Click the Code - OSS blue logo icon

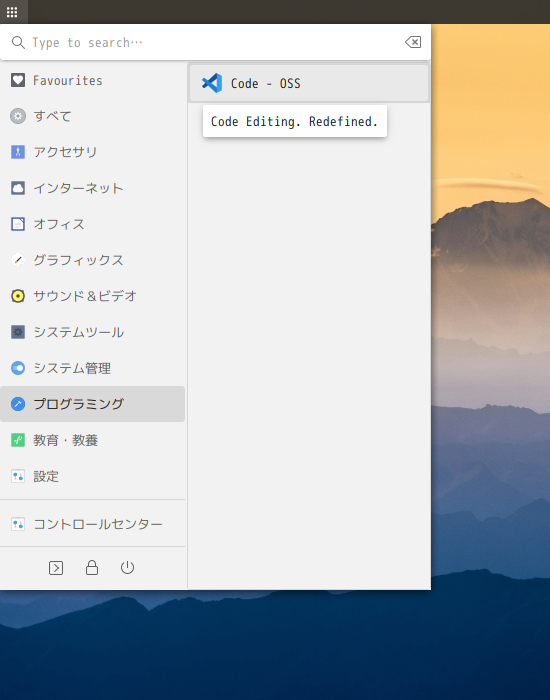click(212, 83)
